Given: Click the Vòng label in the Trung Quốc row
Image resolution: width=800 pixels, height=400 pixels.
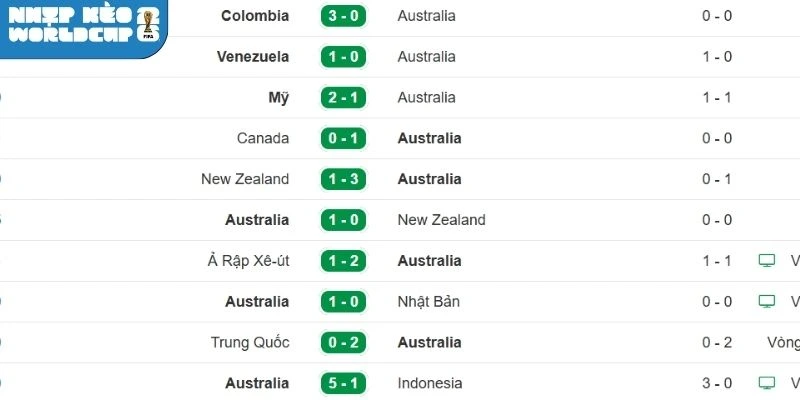Looking at the screenshot, I should tap(783, 343).
